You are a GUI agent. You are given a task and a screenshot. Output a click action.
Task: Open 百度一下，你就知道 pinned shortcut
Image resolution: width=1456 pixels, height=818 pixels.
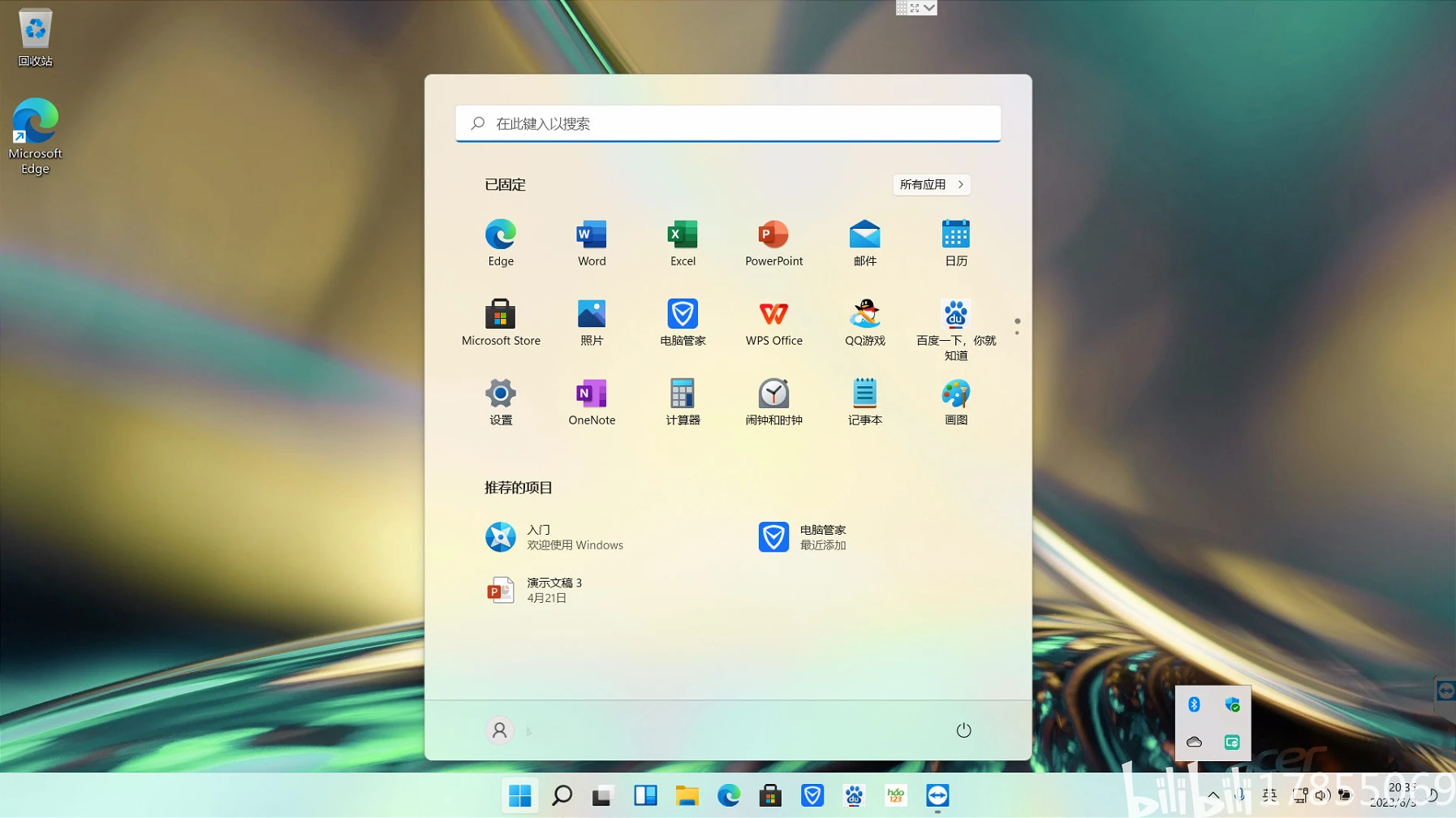click(x=955, y=329)
